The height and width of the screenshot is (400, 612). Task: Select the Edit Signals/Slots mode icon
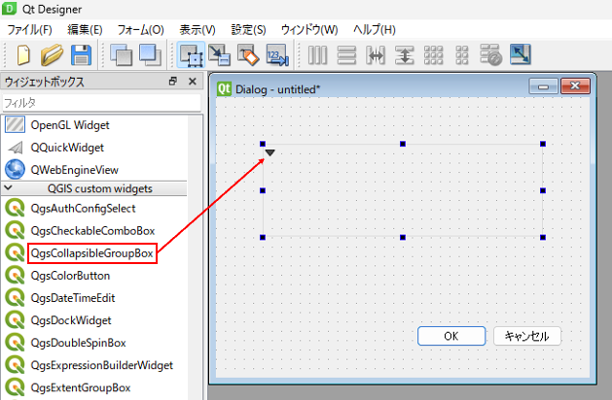click(x=219, y=55)
